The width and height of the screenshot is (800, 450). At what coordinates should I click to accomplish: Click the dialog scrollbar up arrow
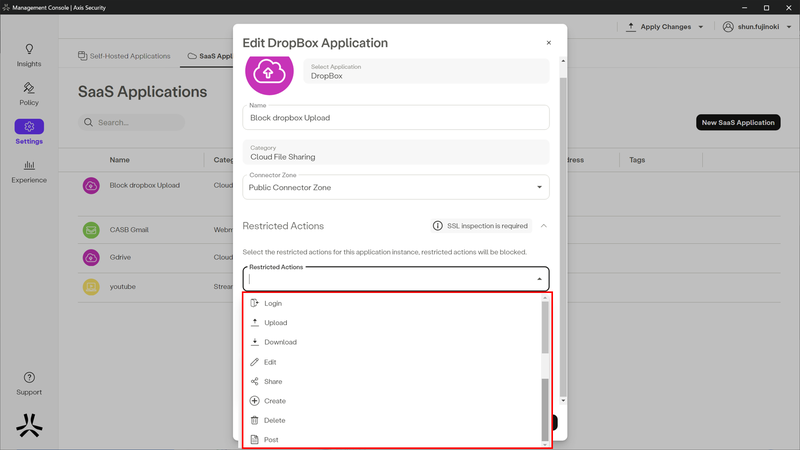click(x=563, y=61)
